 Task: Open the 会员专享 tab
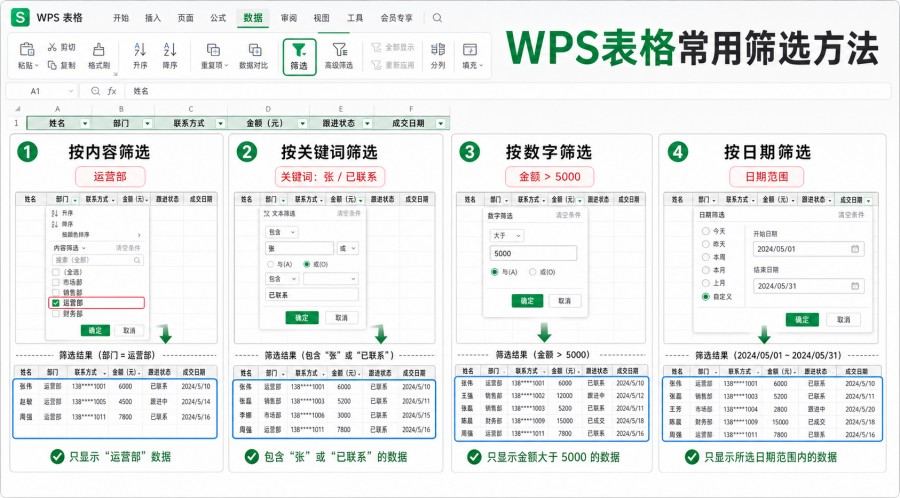coord(397,18)
